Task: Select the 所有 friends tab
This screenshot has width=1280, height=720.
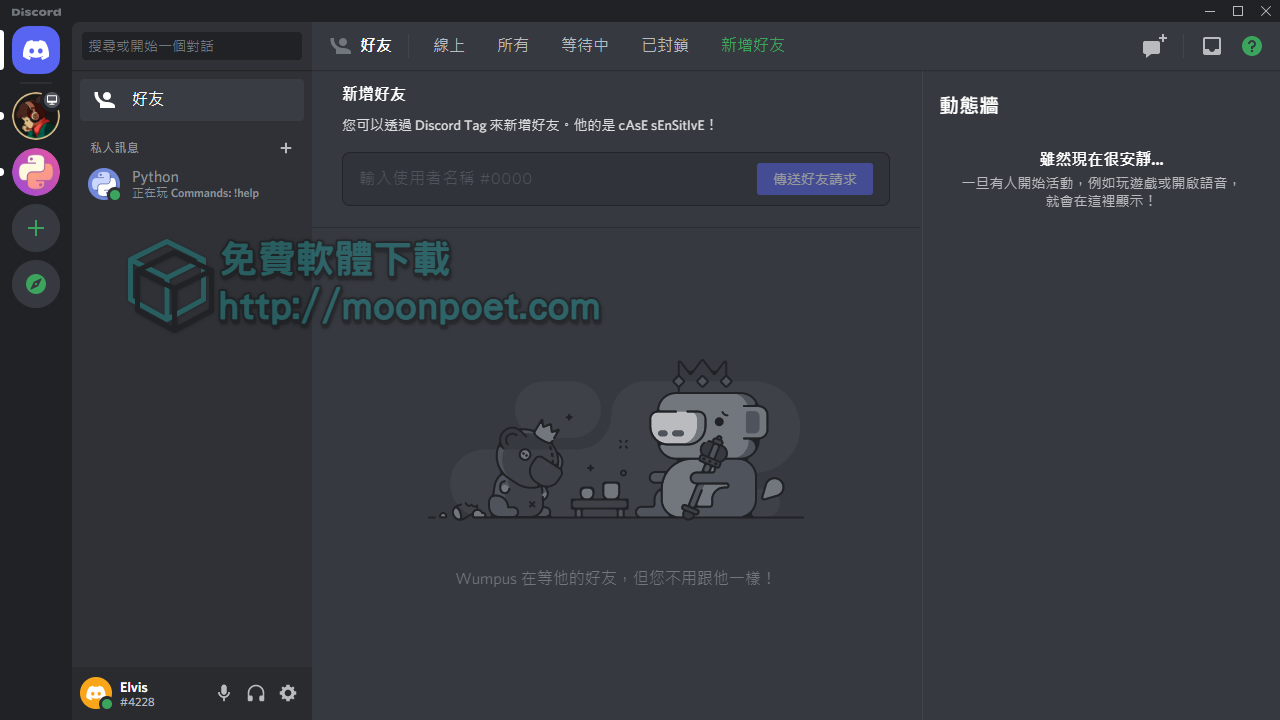Action: tap(513, 45)
